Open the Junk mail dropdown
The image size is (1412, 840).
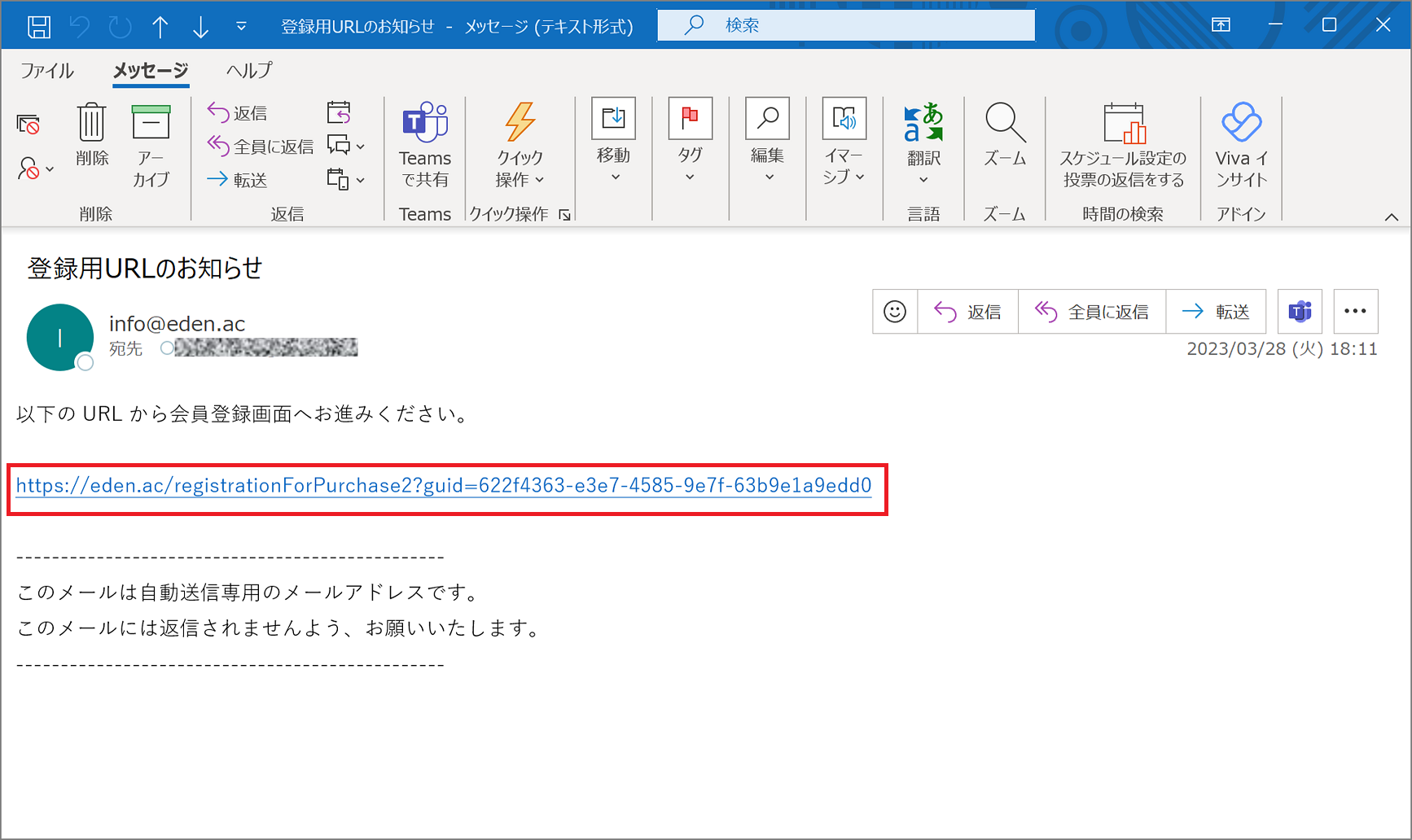36,168
